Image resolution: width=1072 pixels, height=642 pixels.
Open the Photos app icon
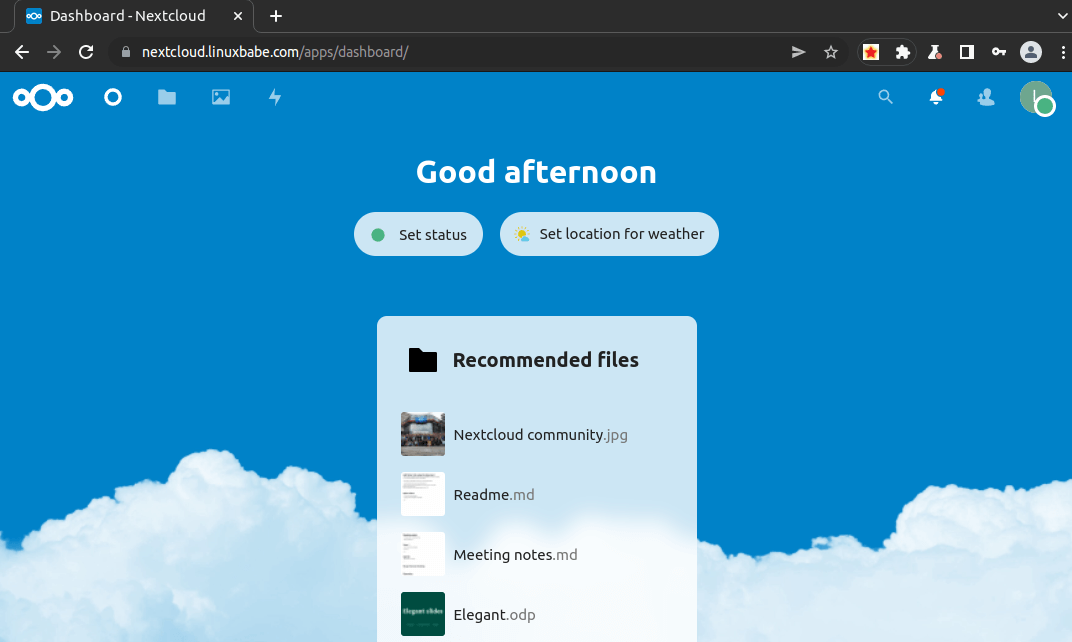[221, 97]
